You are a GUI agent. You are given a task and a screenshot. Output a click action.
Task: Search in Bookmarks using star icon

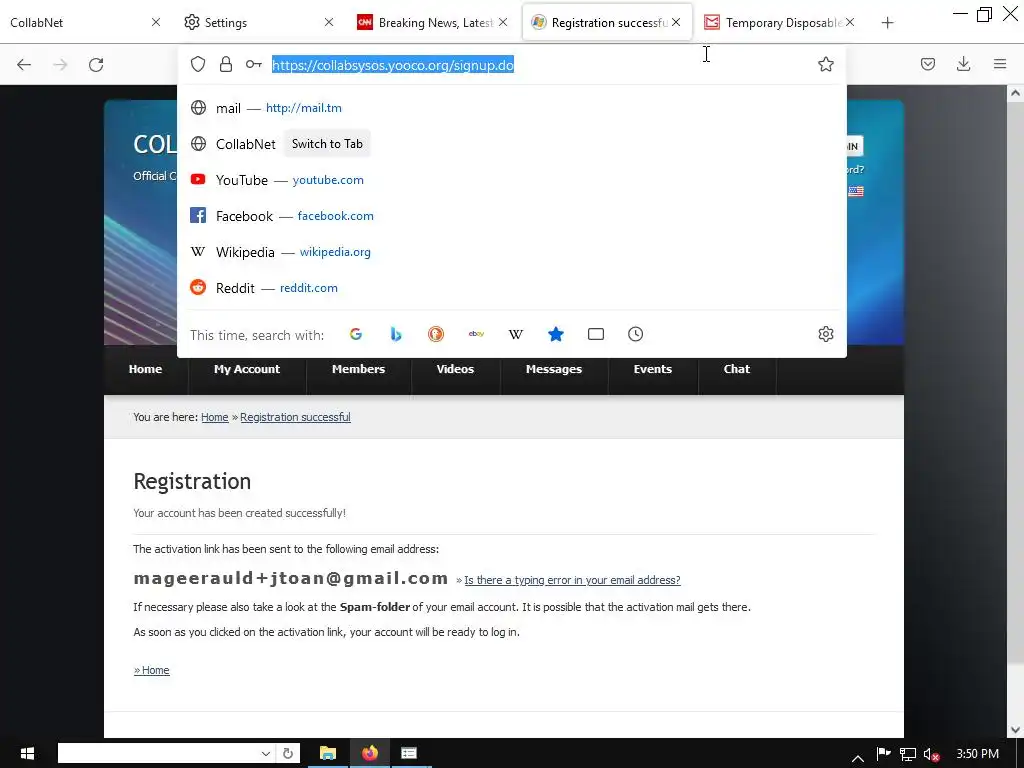tap(556, 334)
